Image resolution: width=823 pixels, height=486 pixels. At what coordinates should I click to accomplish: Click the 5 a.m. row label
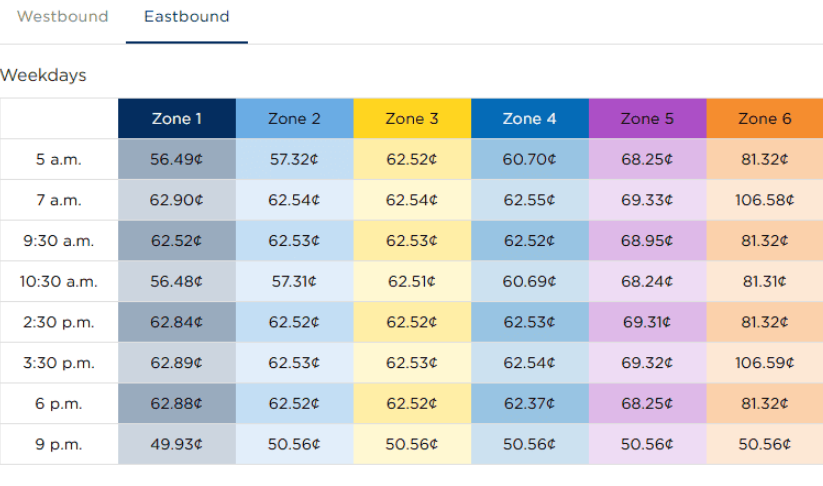pyautogui.click(x=59, y=159)
